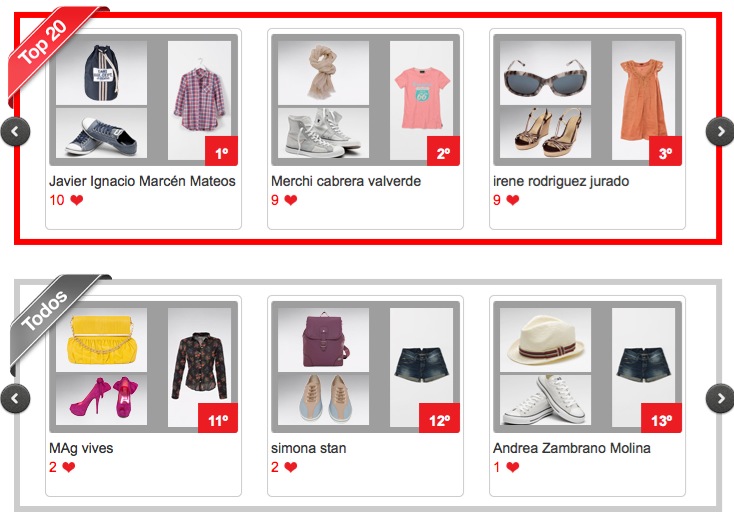
Task: Select the Todos ribbon label
Action: [x=46, y=310]
